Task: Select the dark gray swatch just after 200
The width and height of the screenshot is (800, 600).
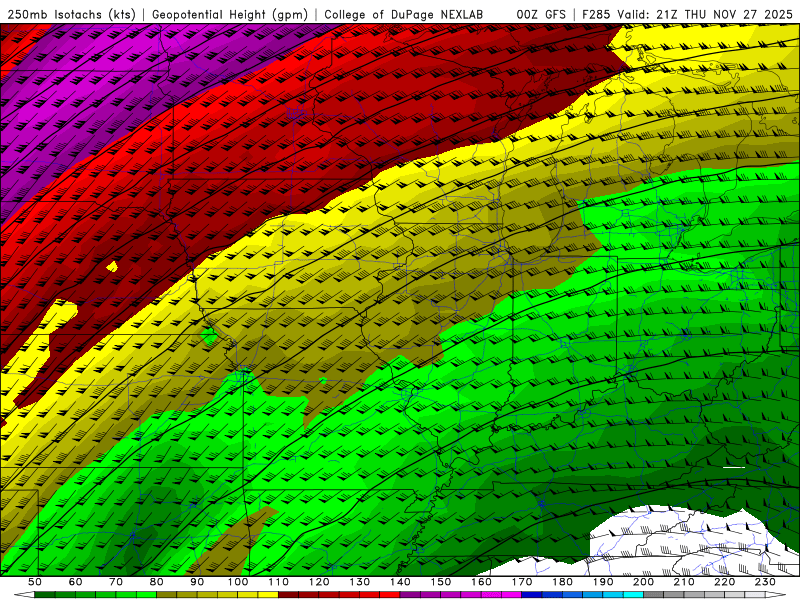Action: (654, 595)
